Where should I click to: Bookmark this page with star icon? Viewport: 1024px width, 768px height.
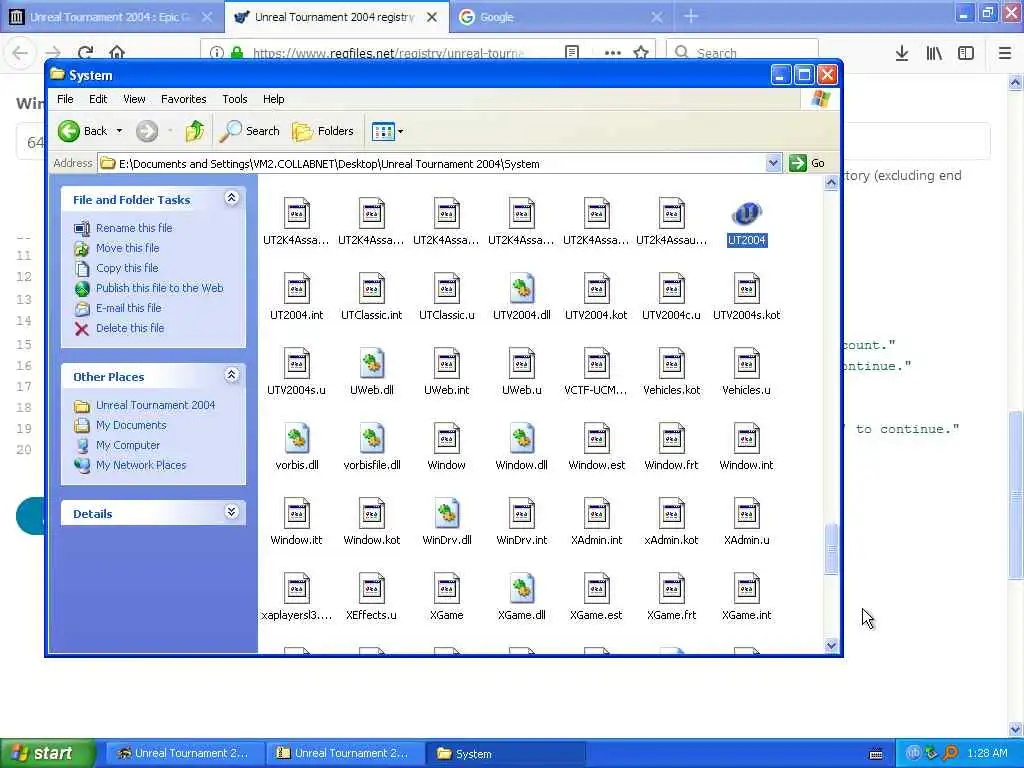click(x=641, y=52)
